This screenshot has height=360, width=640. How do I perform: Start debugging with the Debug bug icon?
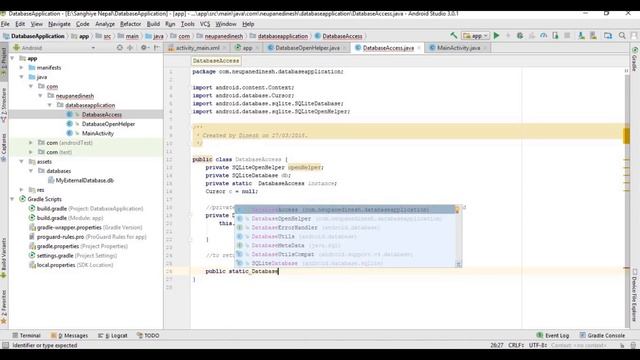[x=520, y=36]
